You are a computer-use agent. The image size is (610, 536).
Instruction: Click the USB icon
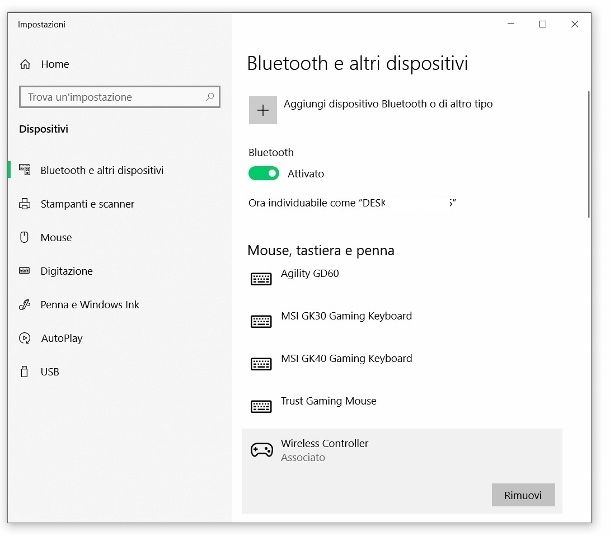point(24,371)
